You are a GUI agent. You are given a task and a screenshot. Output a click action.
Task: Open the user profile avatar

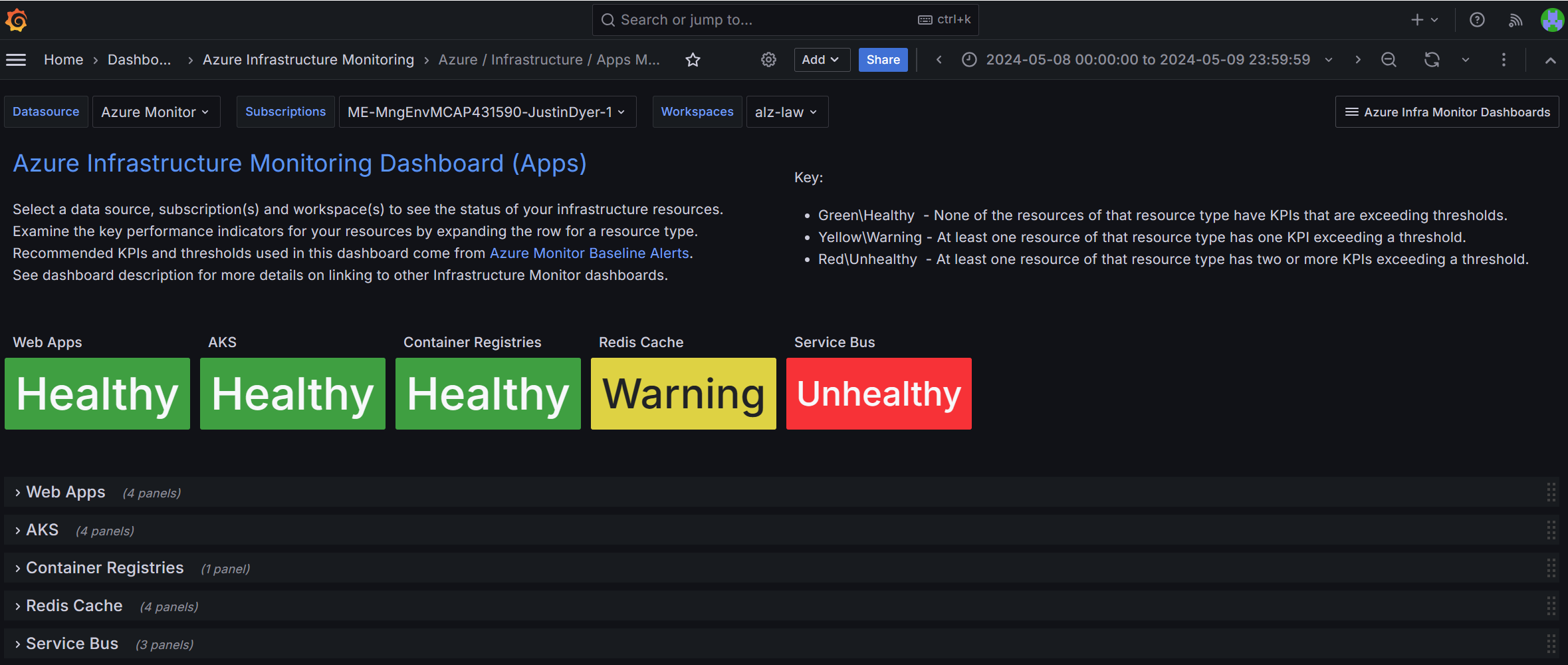pyautogui.click(x=1552, y=20)
